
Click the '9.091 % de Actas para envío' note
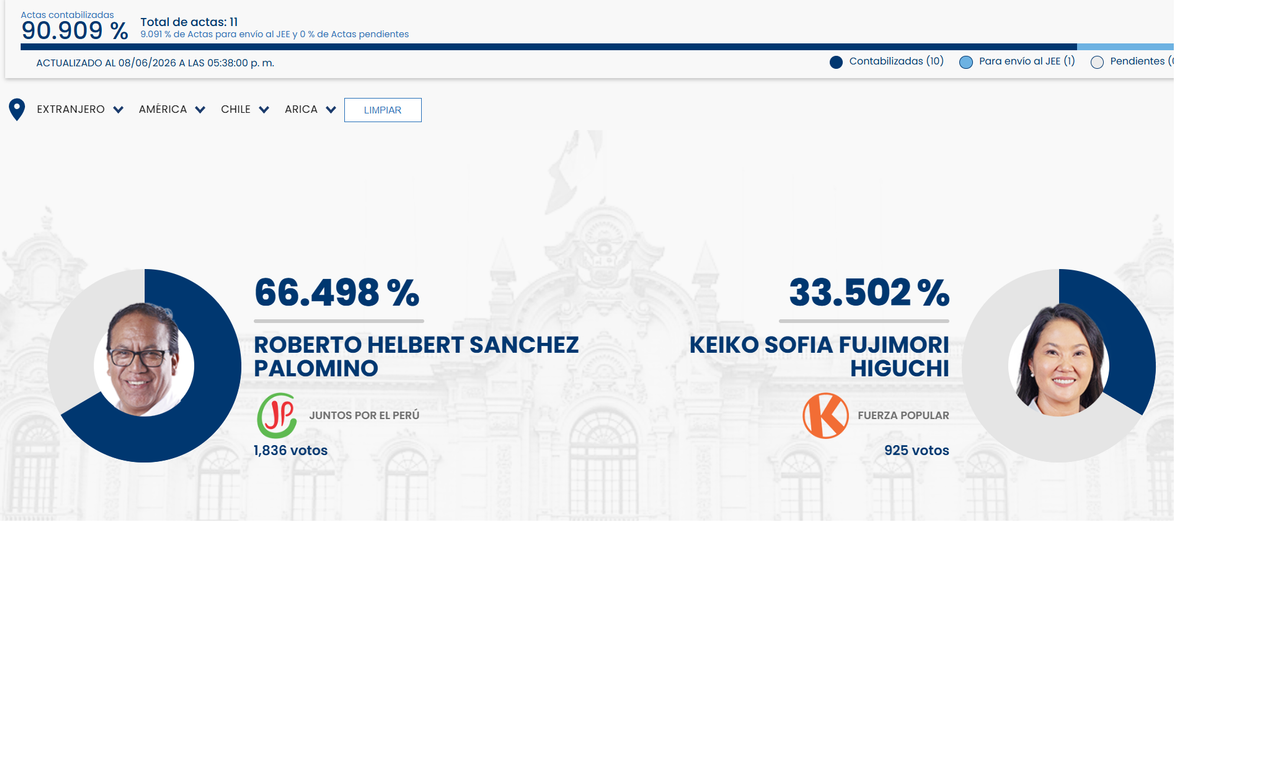(x=275, y=34)
